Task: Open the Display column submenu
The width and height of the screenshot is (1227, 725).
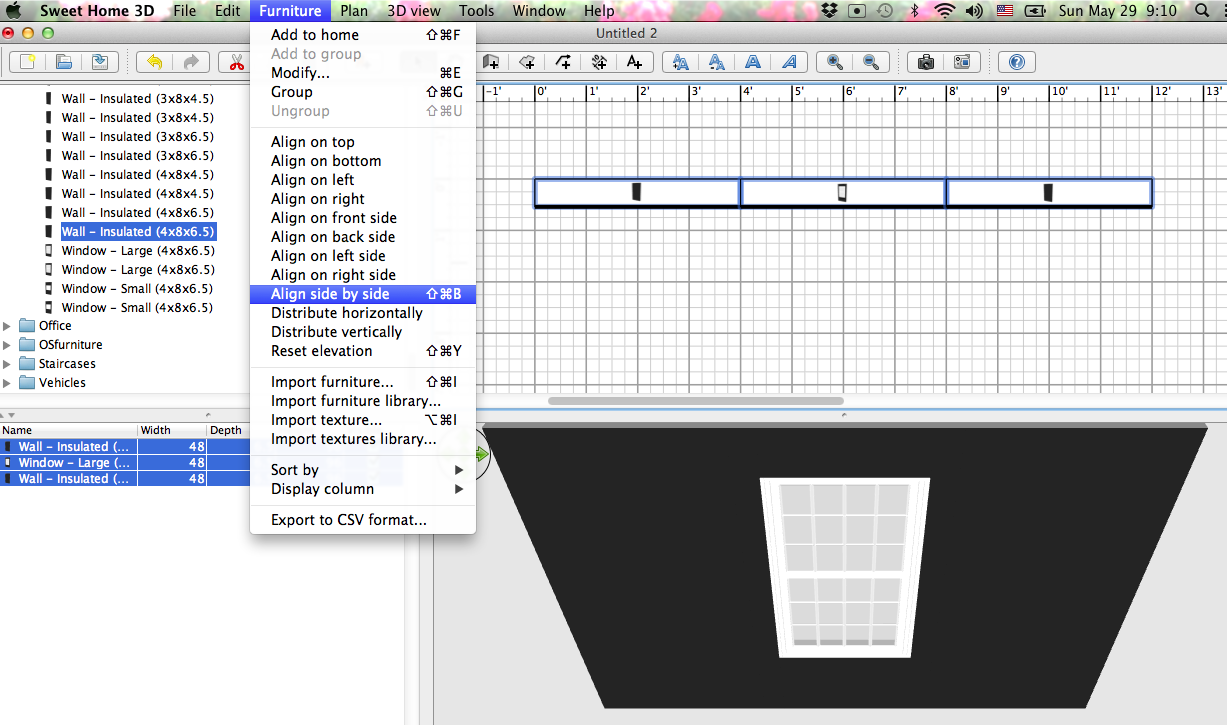Action: (363, 489)
